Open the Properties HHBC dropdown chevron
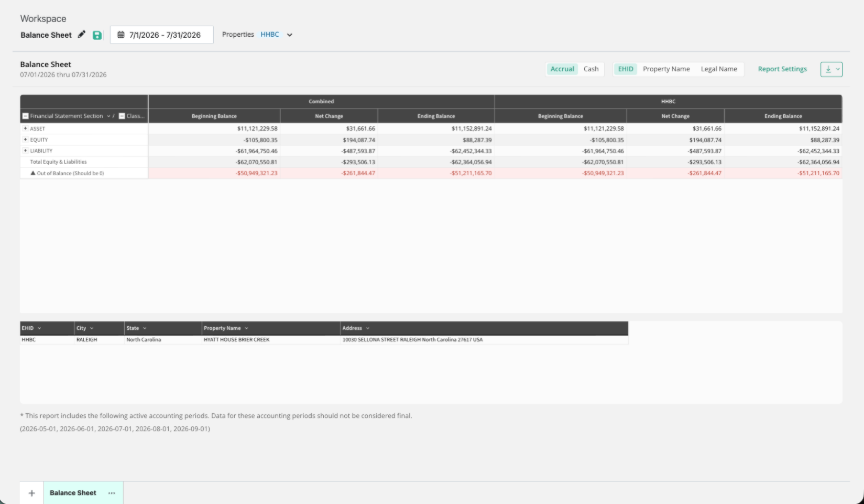This screenshot has width=864, height=504. (x=289, y=35)
